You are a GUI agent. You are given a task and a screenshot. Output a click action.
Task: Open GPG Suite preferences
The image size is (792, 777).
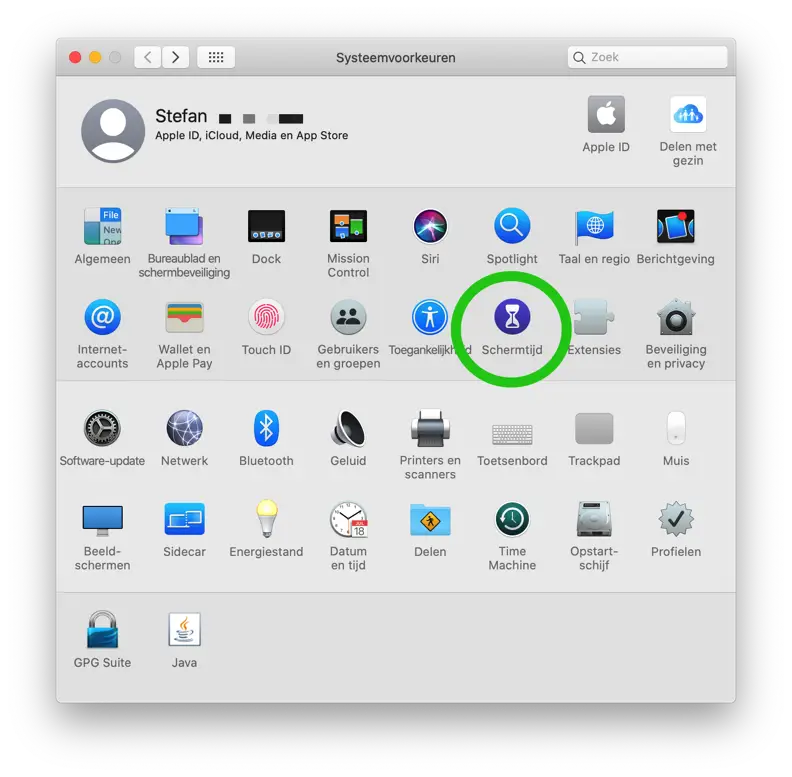103,629
